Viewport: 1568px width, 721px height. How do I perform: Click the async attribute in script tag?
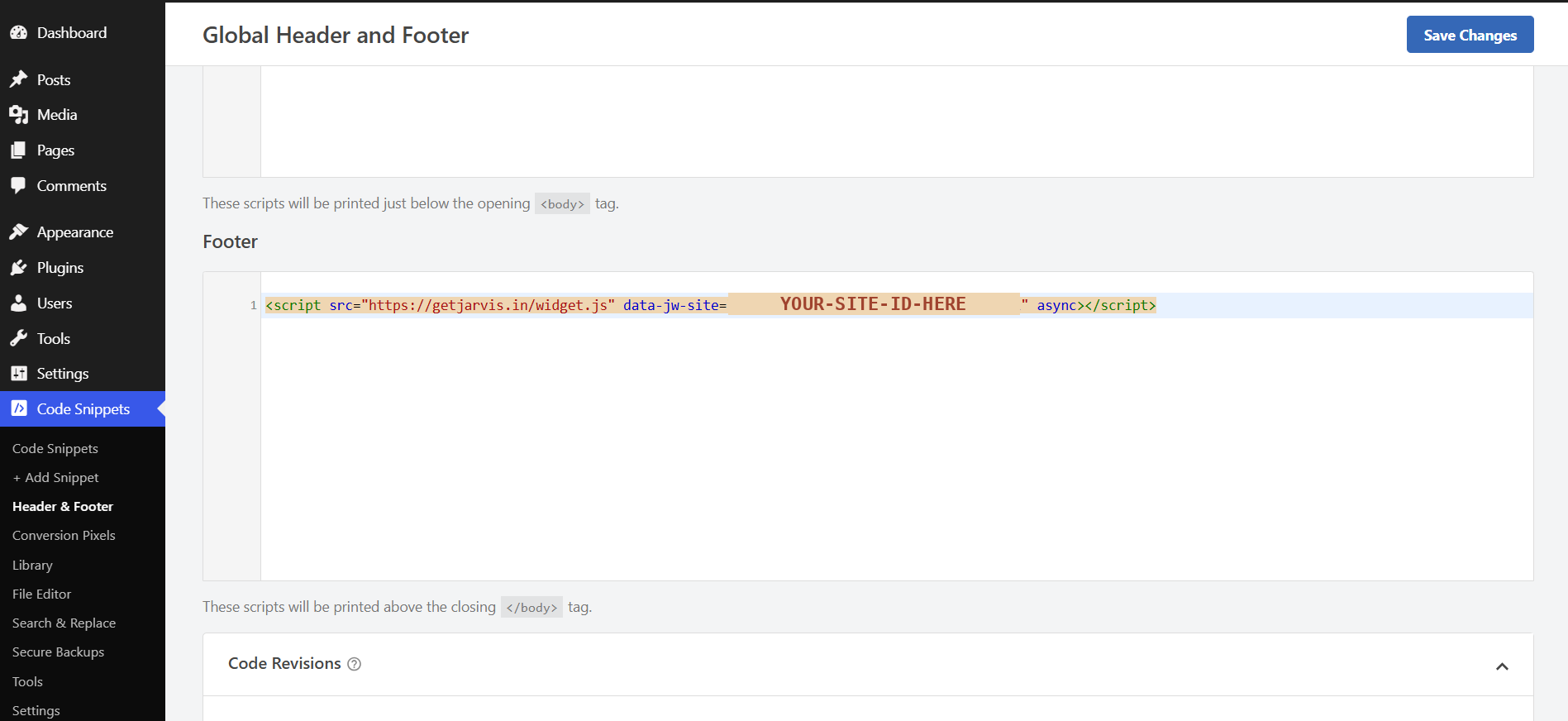click(1056, 305)
